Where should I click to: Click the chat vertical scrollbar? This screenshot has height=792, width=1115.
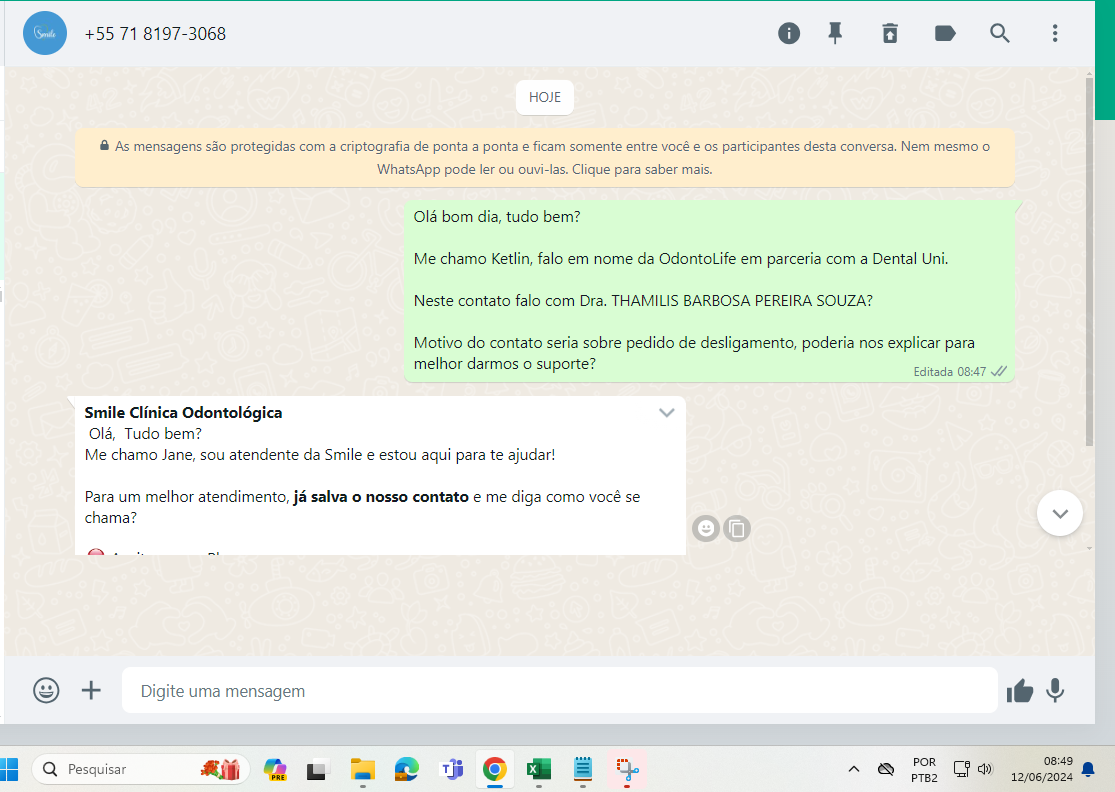[1089, 262]
